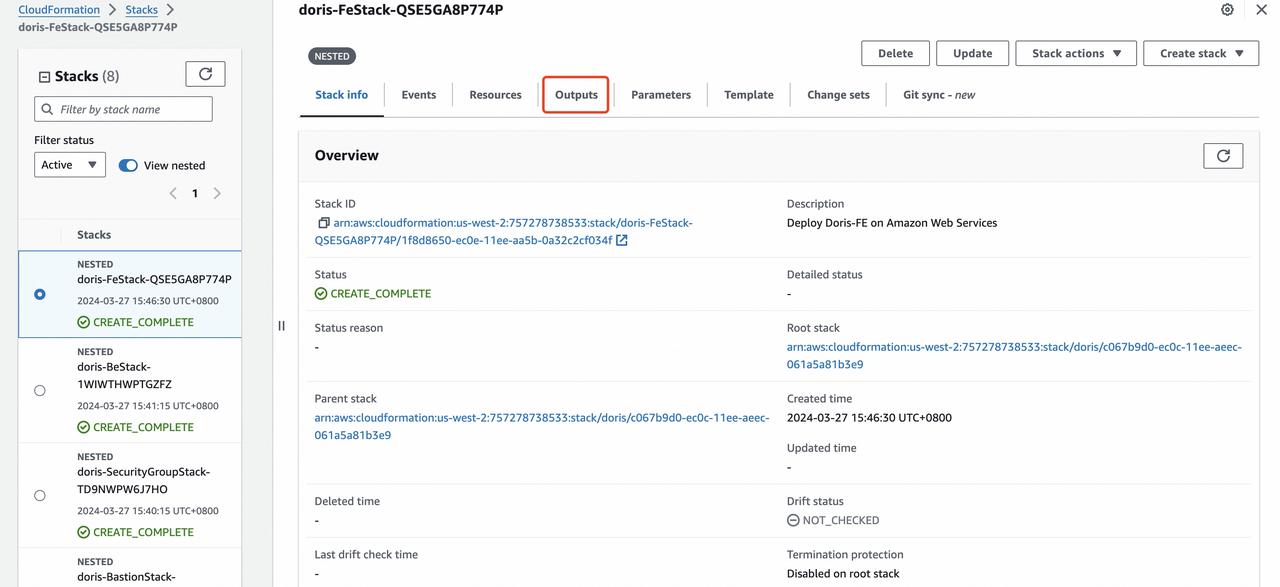Image resolution: width=1280 pixels, height=587 pixels.
Task: Open the Events tab
Action: tap(418, 95)
